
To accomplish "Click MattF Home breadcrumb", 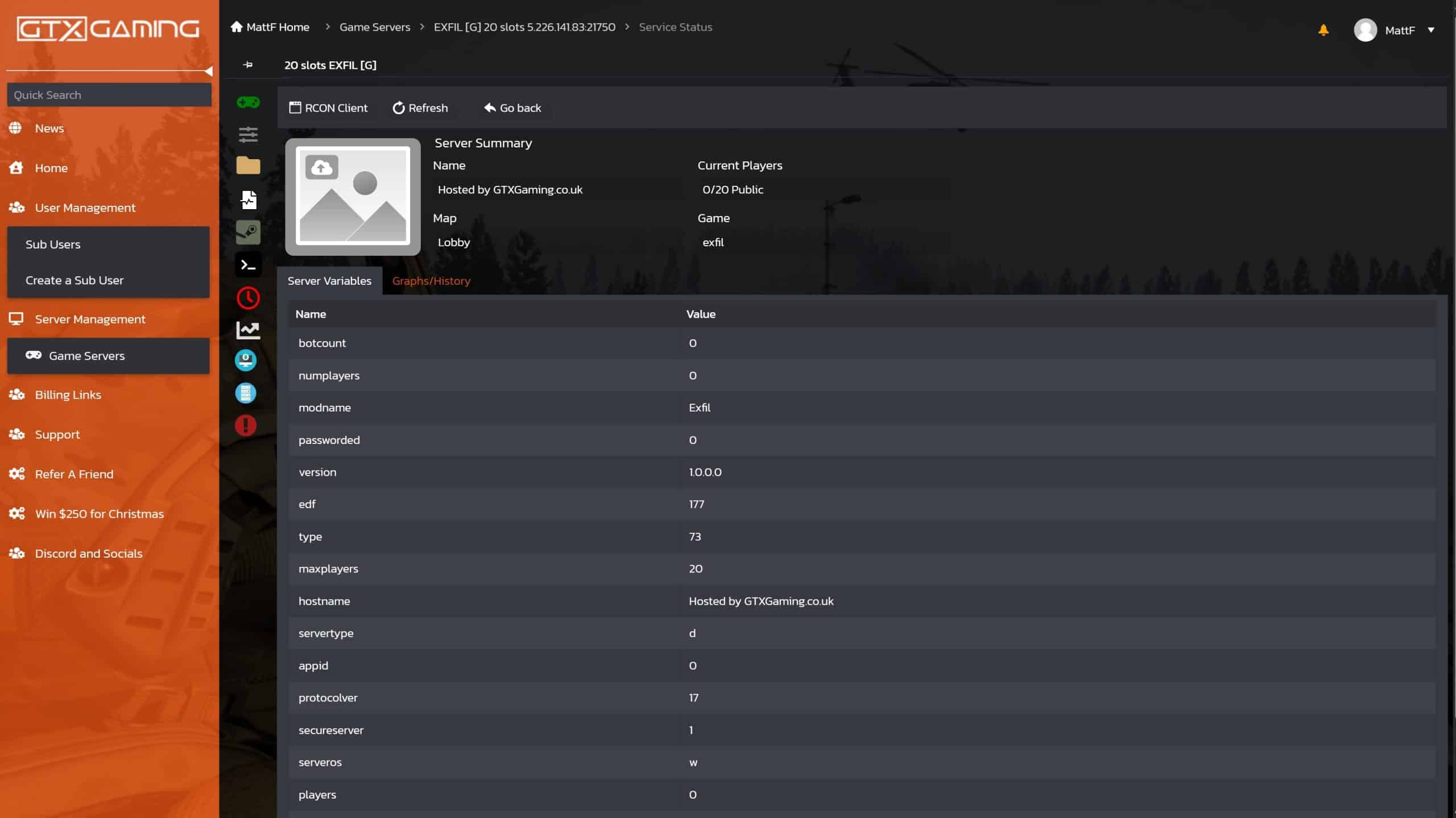I will point(270,27).
